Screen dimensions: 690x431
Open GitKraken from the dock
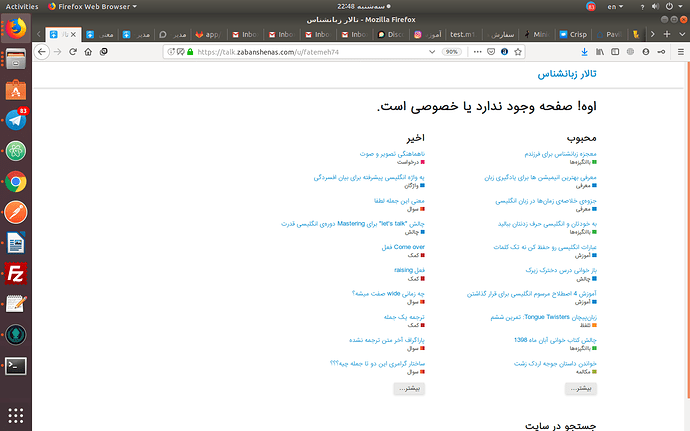(x=16, y=335)
